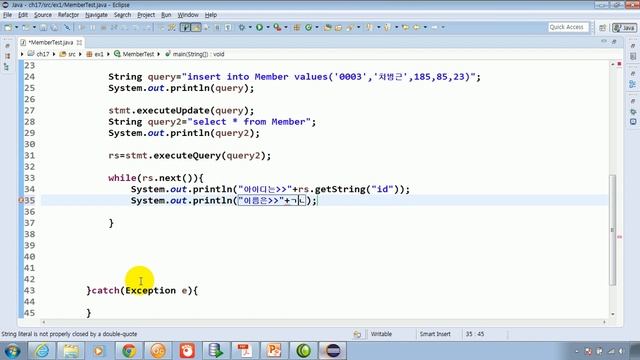The height and width of the screenshot is (360, 640).
Task: Toggle Show Whitespace Characters button
Action: pyautogui.click(x=228, y=27)
